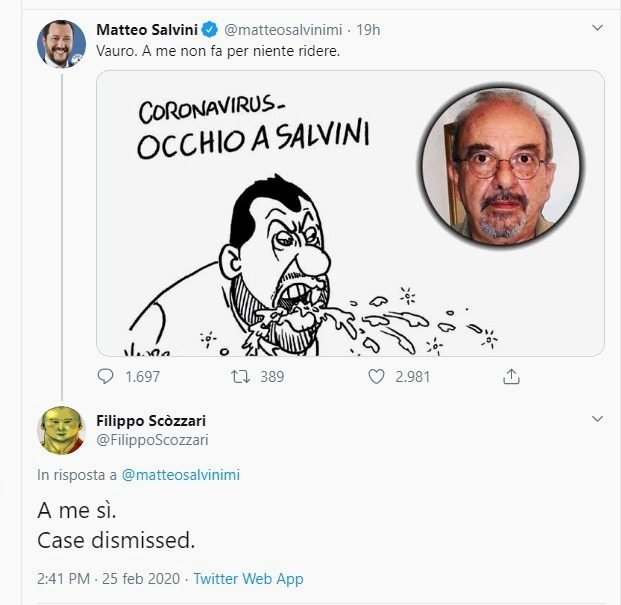Click the Twitter Web App link
This screenshot has height=605, width=621.
248,578
